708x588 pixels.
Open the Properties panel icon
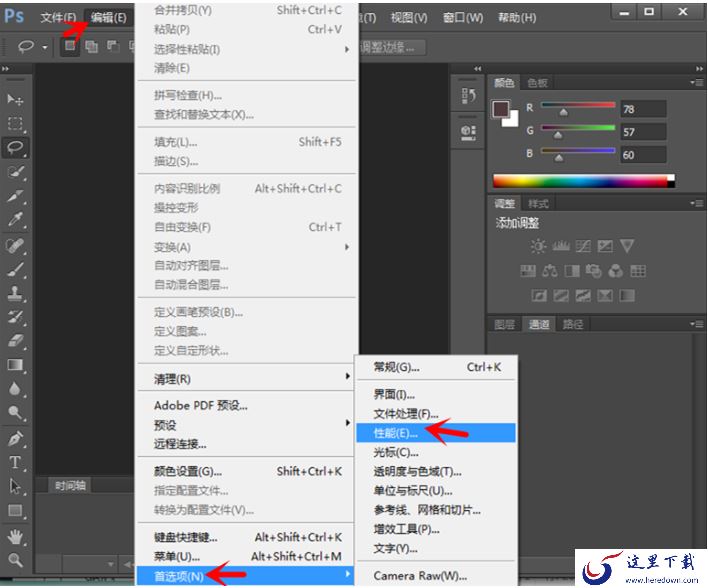(468, 132)
